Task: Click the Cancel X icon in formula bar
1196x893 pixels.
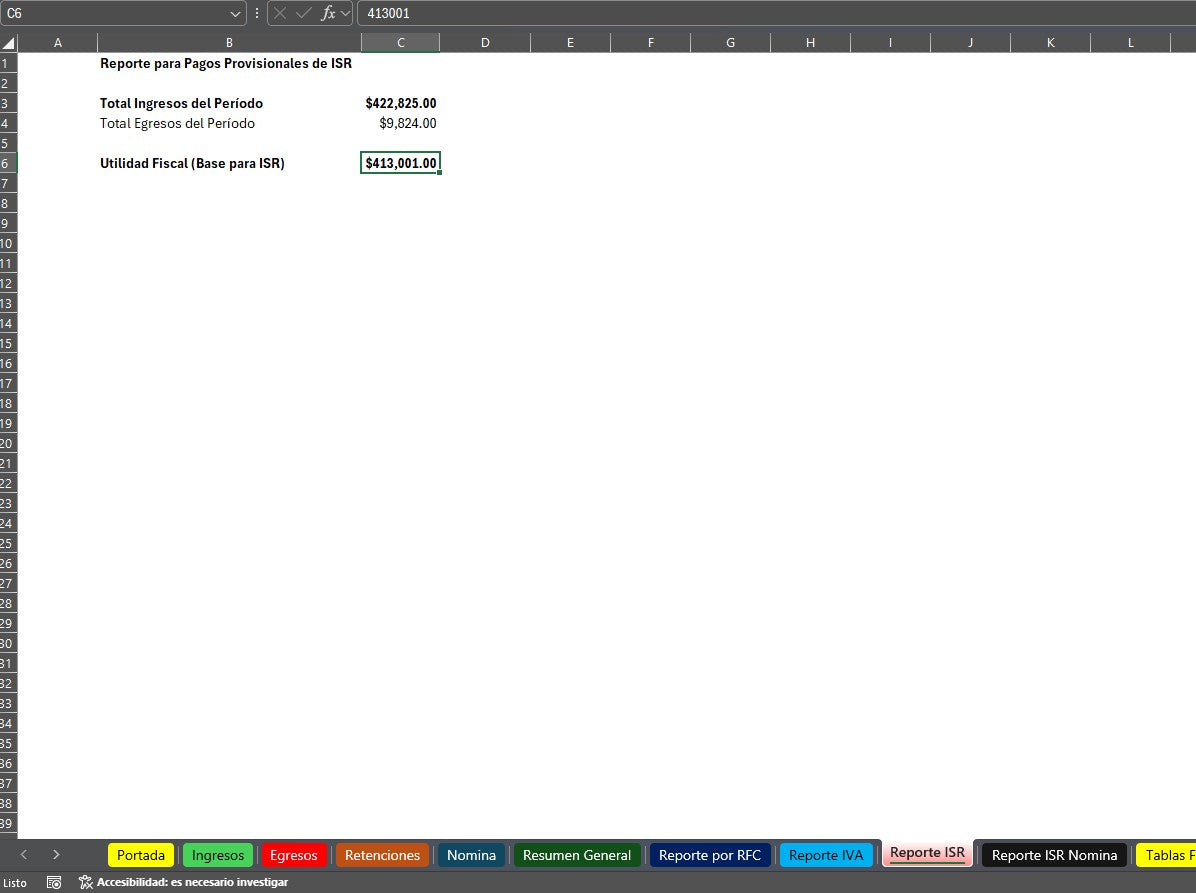Action: [280, 14]
